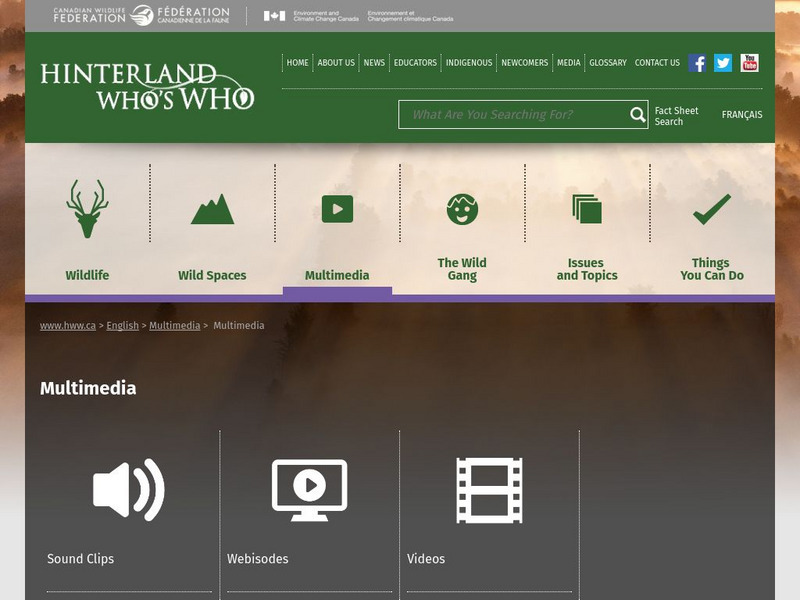Open the Contact Us page
Image resolution: width=800 pixels, height=600 pixels.
click(657, 63)
